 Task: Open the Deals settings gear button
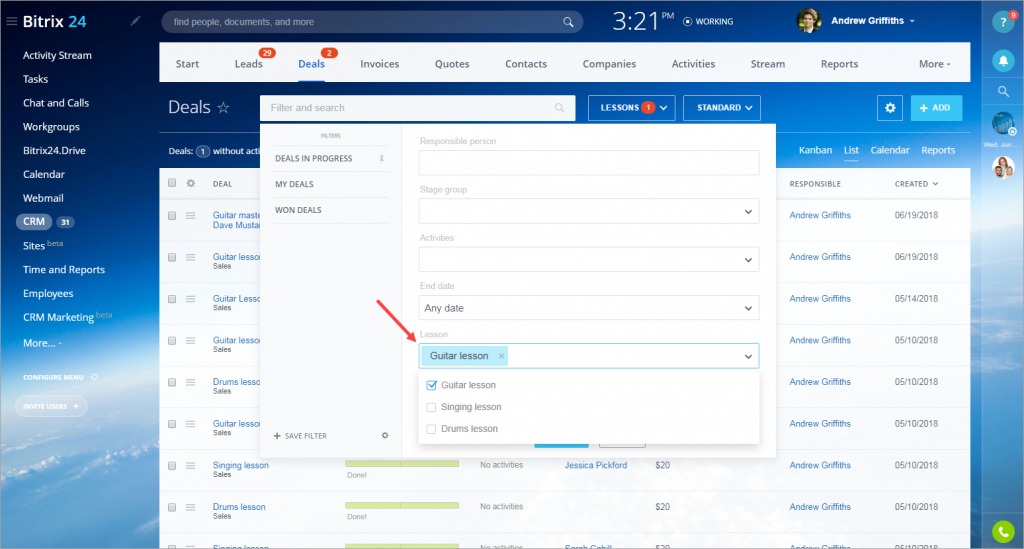tap(890, 108)
